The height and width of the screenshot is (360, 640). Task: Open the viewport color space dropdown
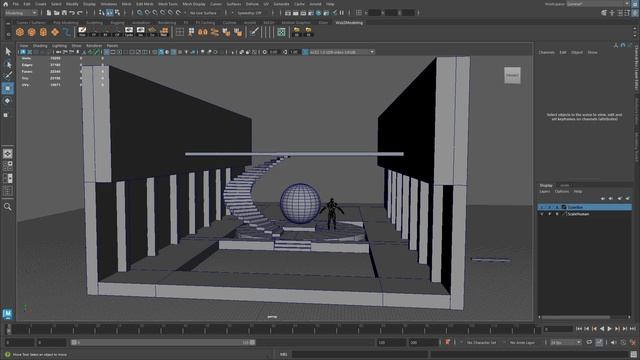[341, 52]
